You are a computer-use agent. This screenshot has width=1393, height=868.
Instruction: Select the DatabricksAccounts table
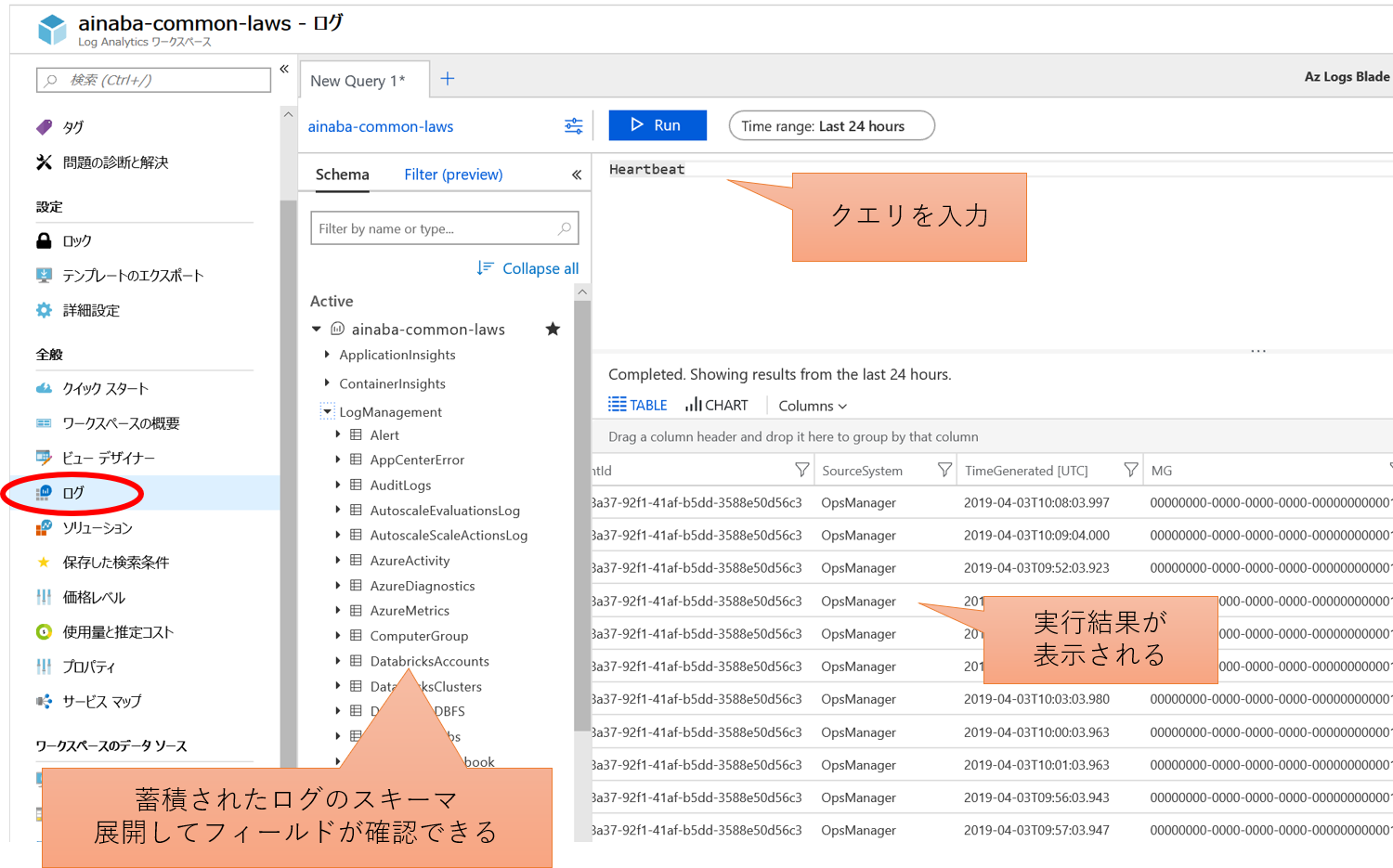tap(429, 661)
